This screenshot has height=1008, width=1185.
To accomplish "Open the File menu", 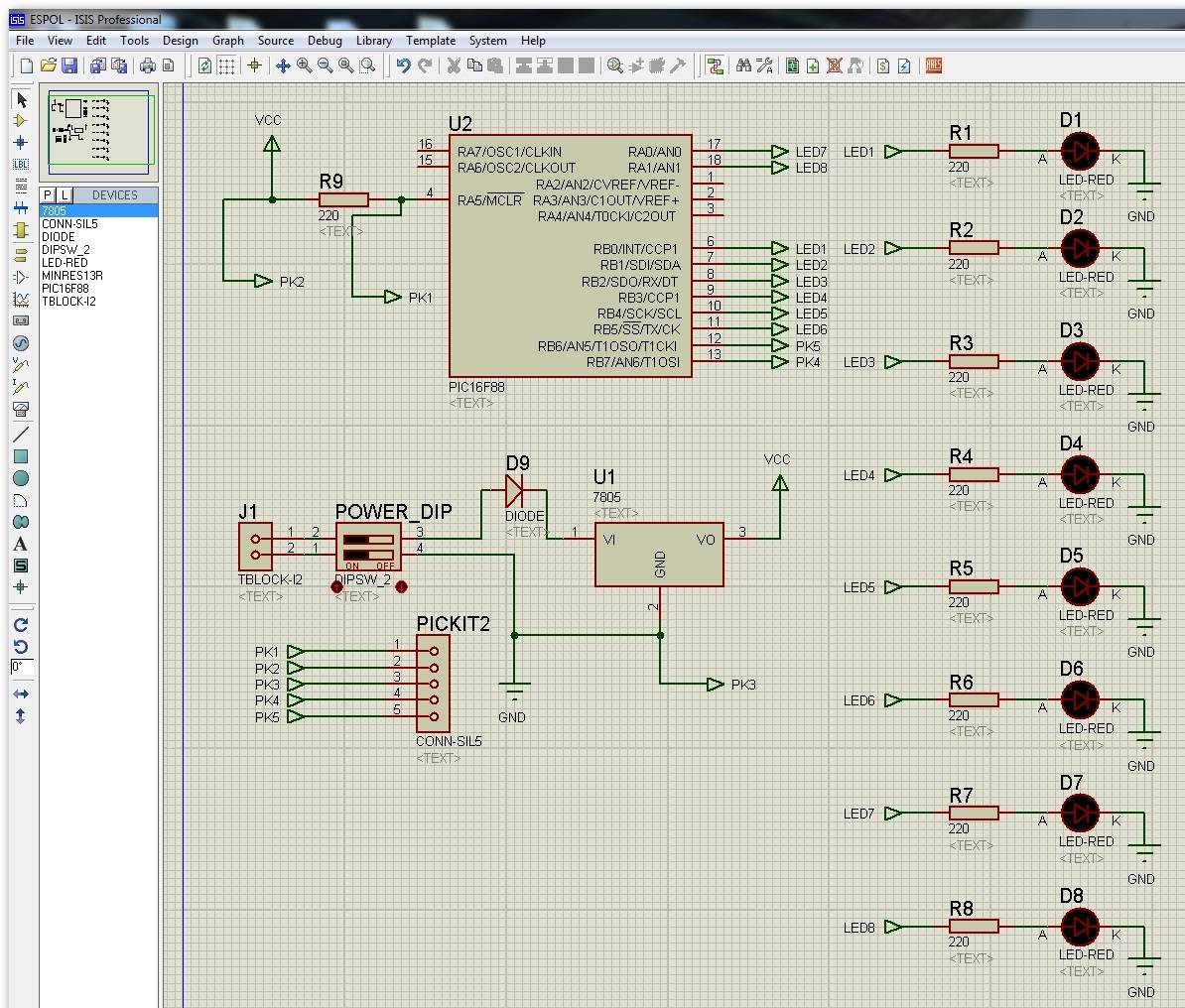I will click(x=25, y=40).
